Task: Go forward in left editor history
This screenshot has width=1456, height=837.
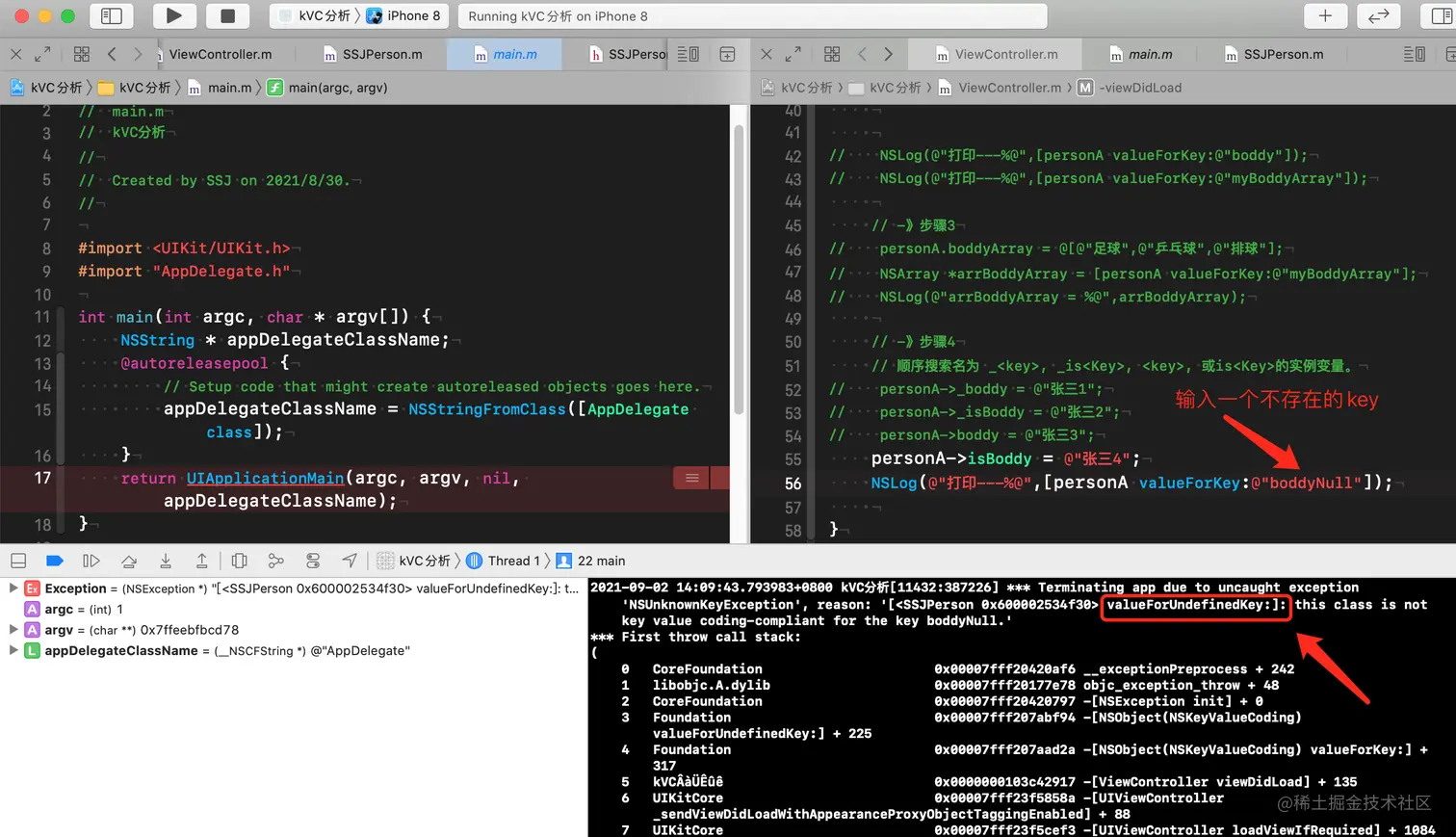Action: tap(138, 54)
